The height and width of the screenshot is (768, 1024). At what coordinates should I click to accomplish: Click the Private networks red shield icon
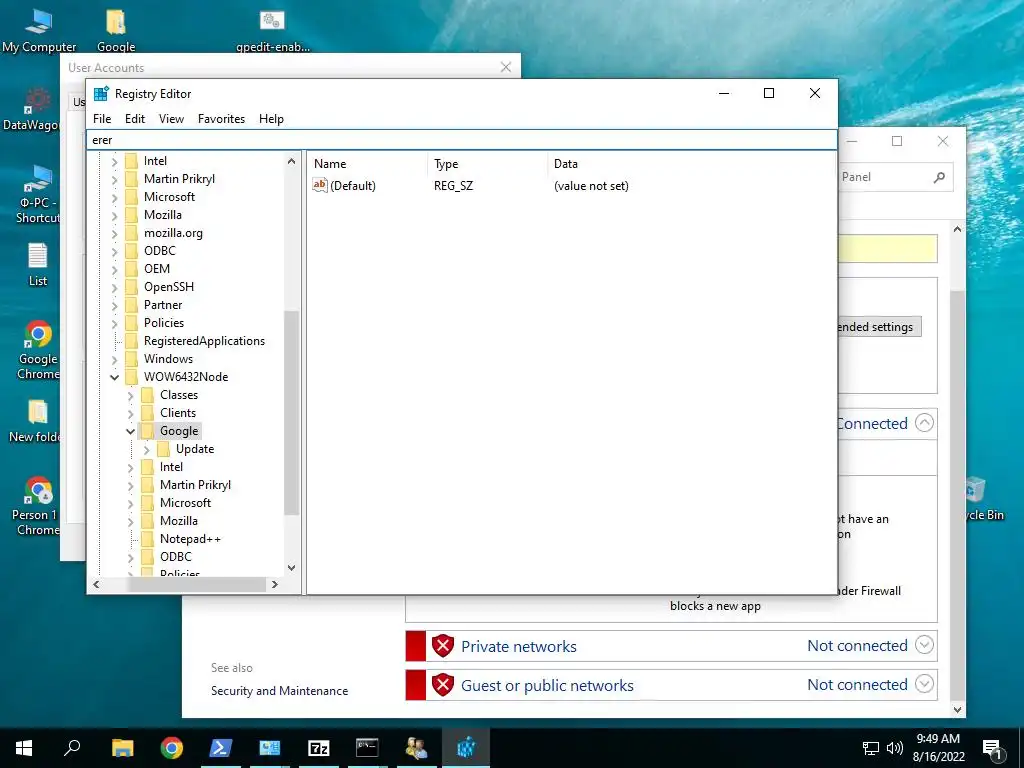point(443,646)
